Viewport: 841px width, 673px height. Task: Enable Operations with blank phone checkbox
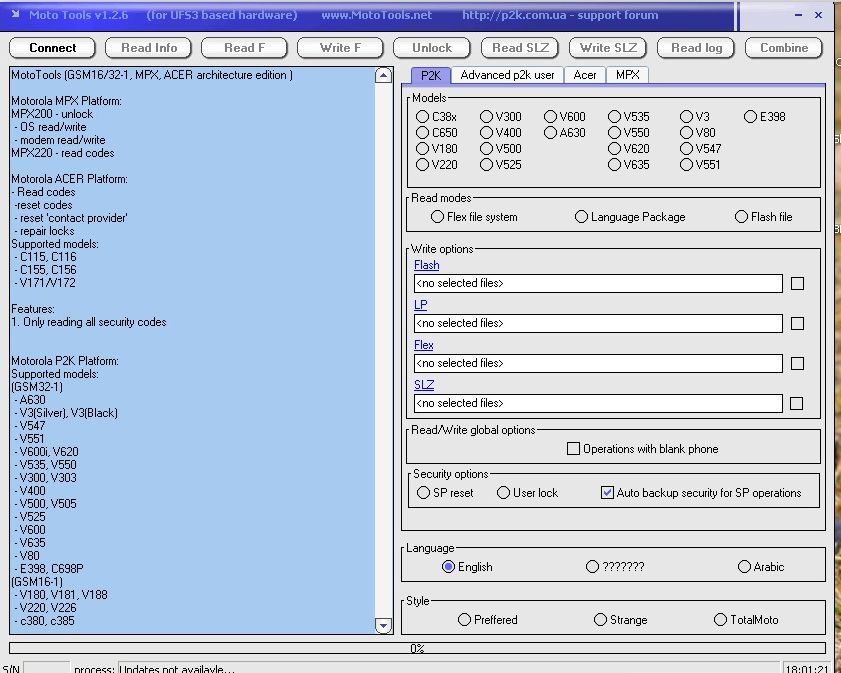(573, 449)
